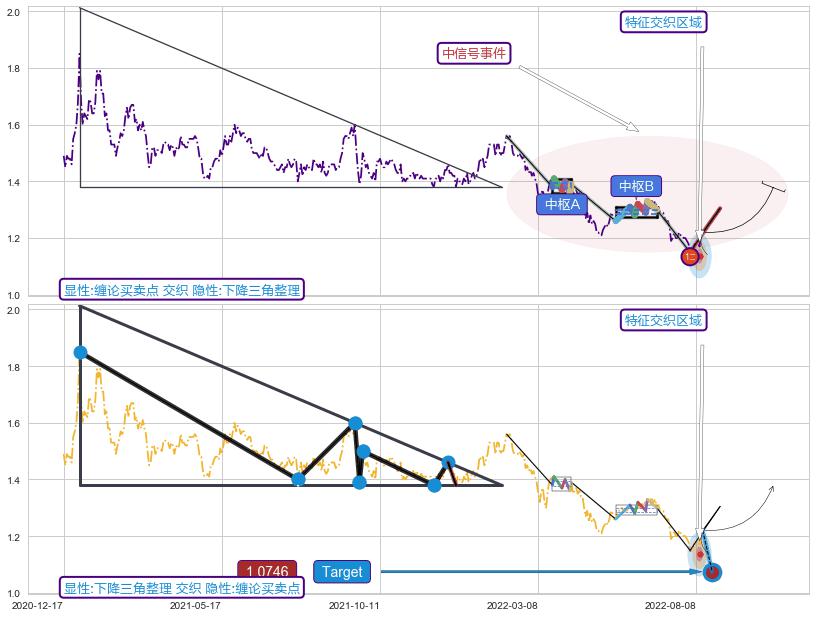Screen dimensions: 816x617
Task: Click the 中枢B label in upper chart
Action: tap(636, 186)
